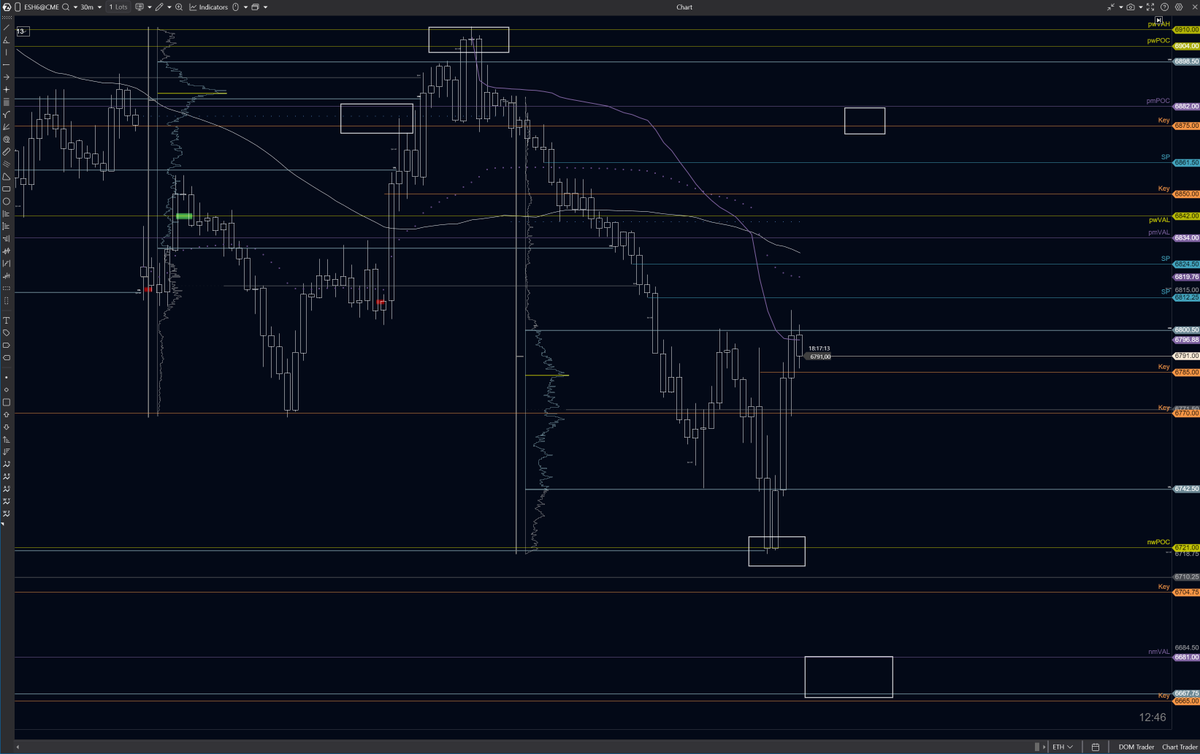Expand the window layout dropdown arrow
The width and height of the screenshot is (1200, 754).
(x=265, y=7)
